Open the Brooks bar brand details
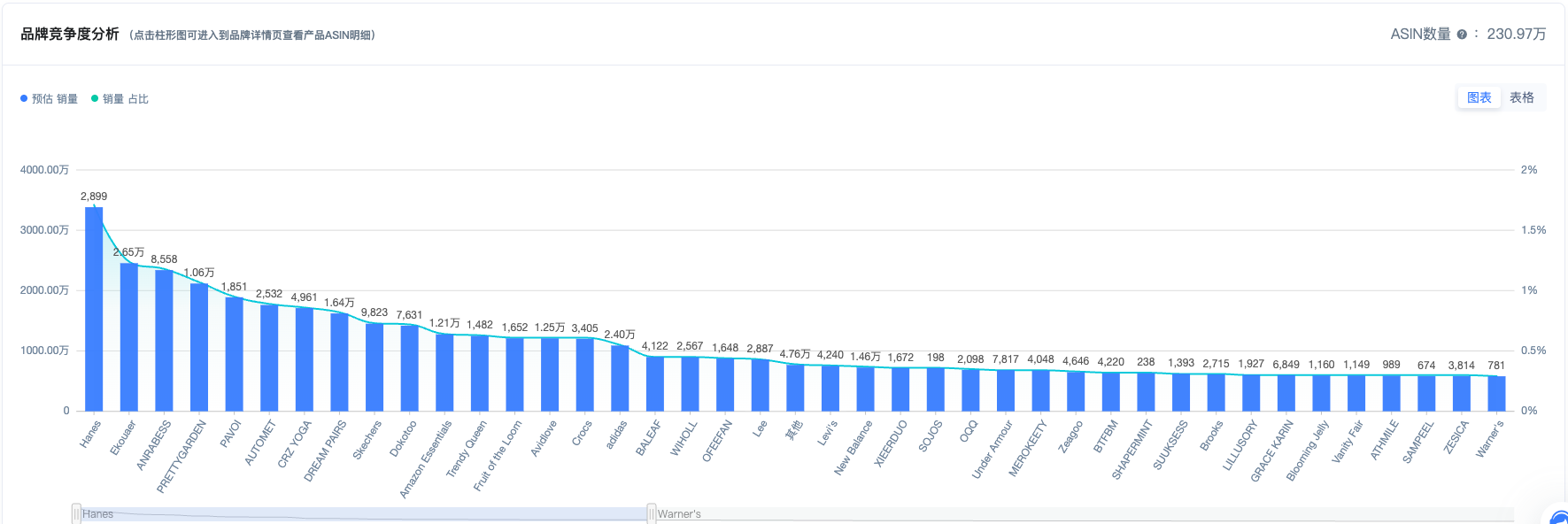 (1216, 392)
